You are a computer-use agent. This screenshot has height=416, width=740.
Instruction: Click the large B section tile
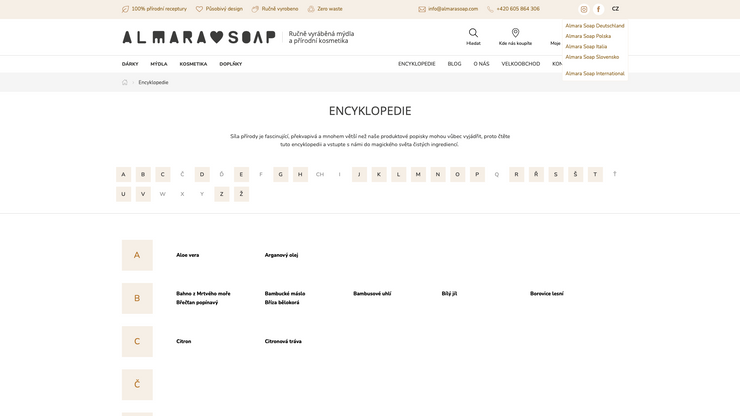[x=137, y=298]
